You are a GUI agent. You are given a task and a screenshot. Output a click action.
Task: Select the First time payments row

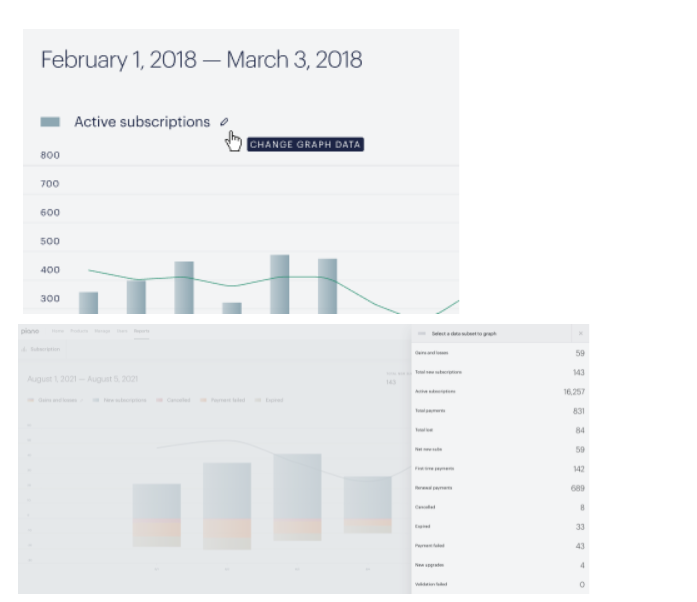500,469
